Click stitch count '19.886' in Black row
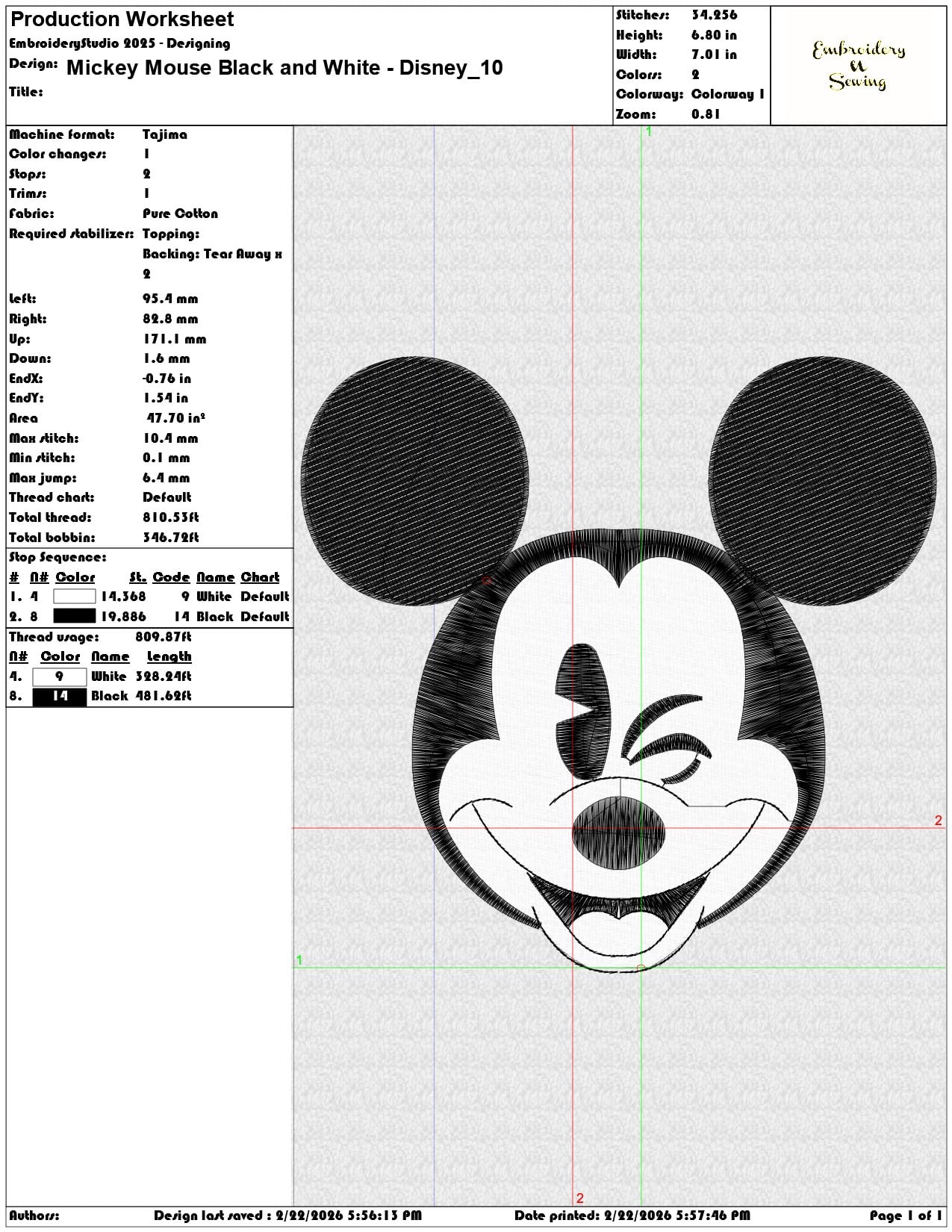Viewport: 952px width, 1232px height. (124, 617)
